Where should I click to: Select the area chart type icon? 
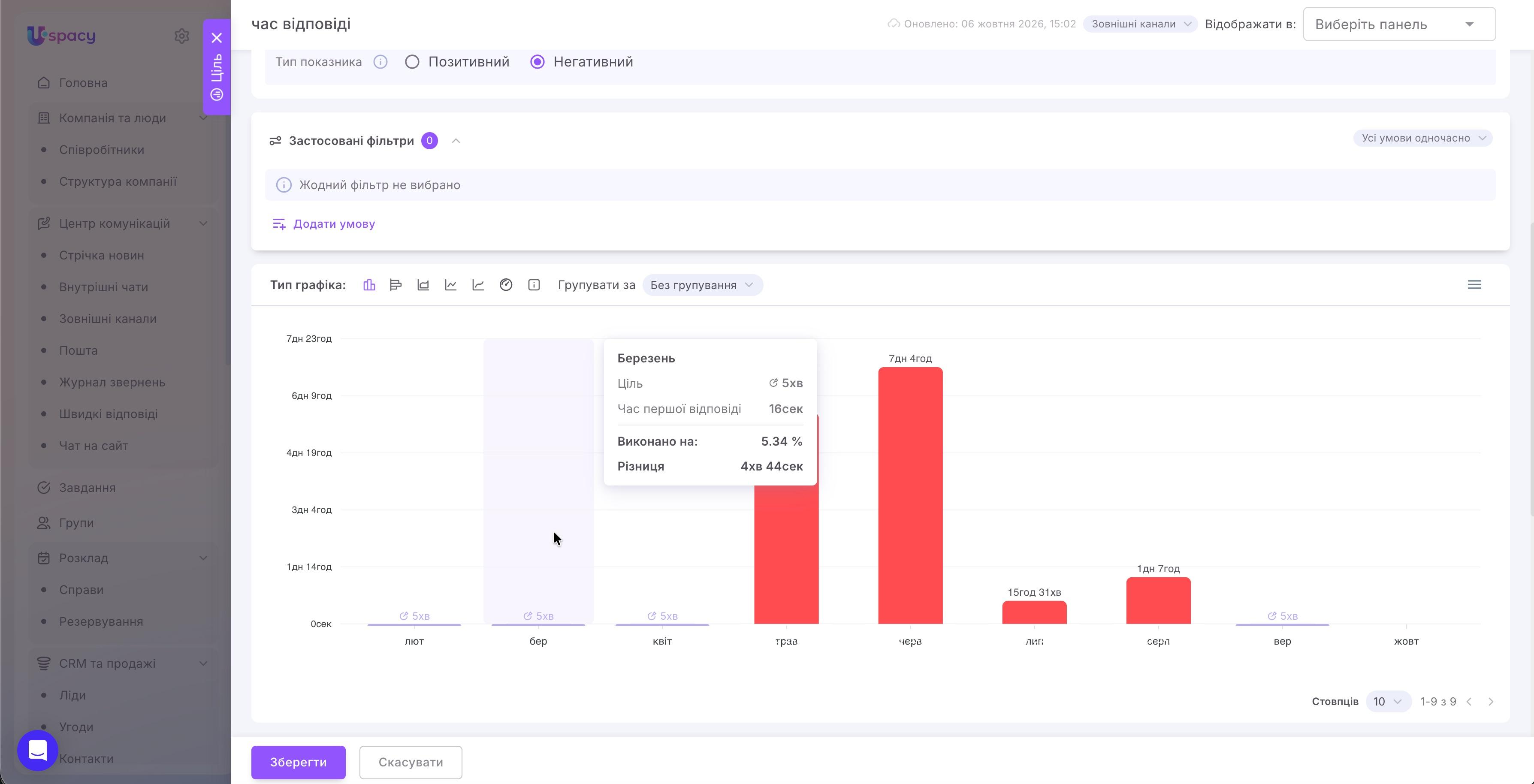tap(423, 285)
